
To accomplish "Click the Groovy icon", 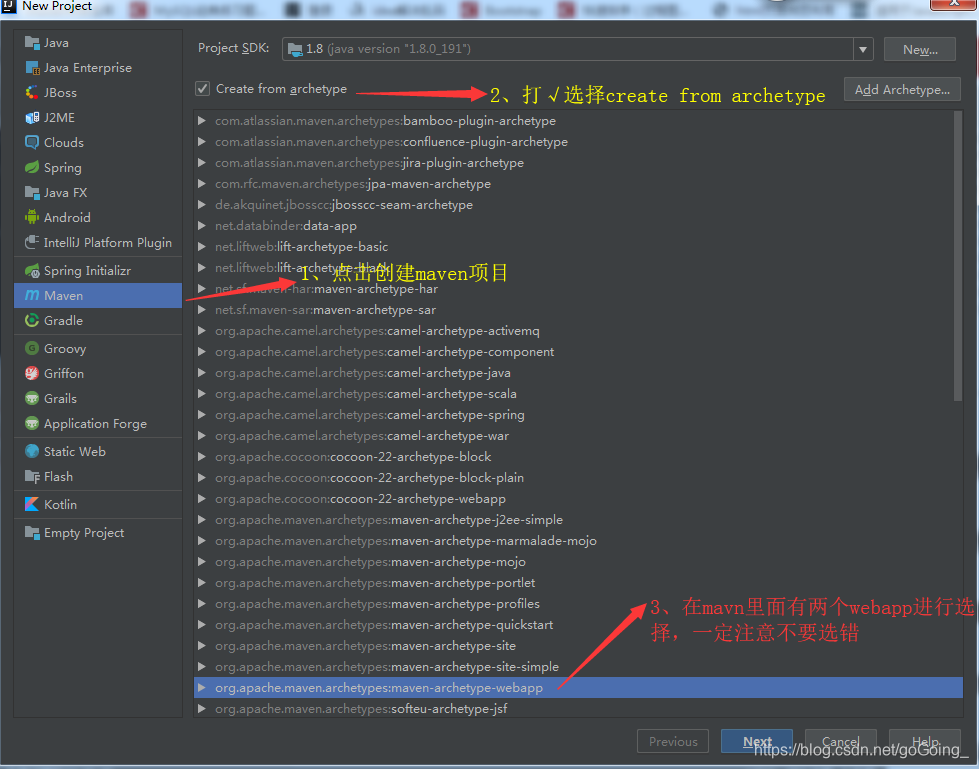I will click(x=32, y=348).
